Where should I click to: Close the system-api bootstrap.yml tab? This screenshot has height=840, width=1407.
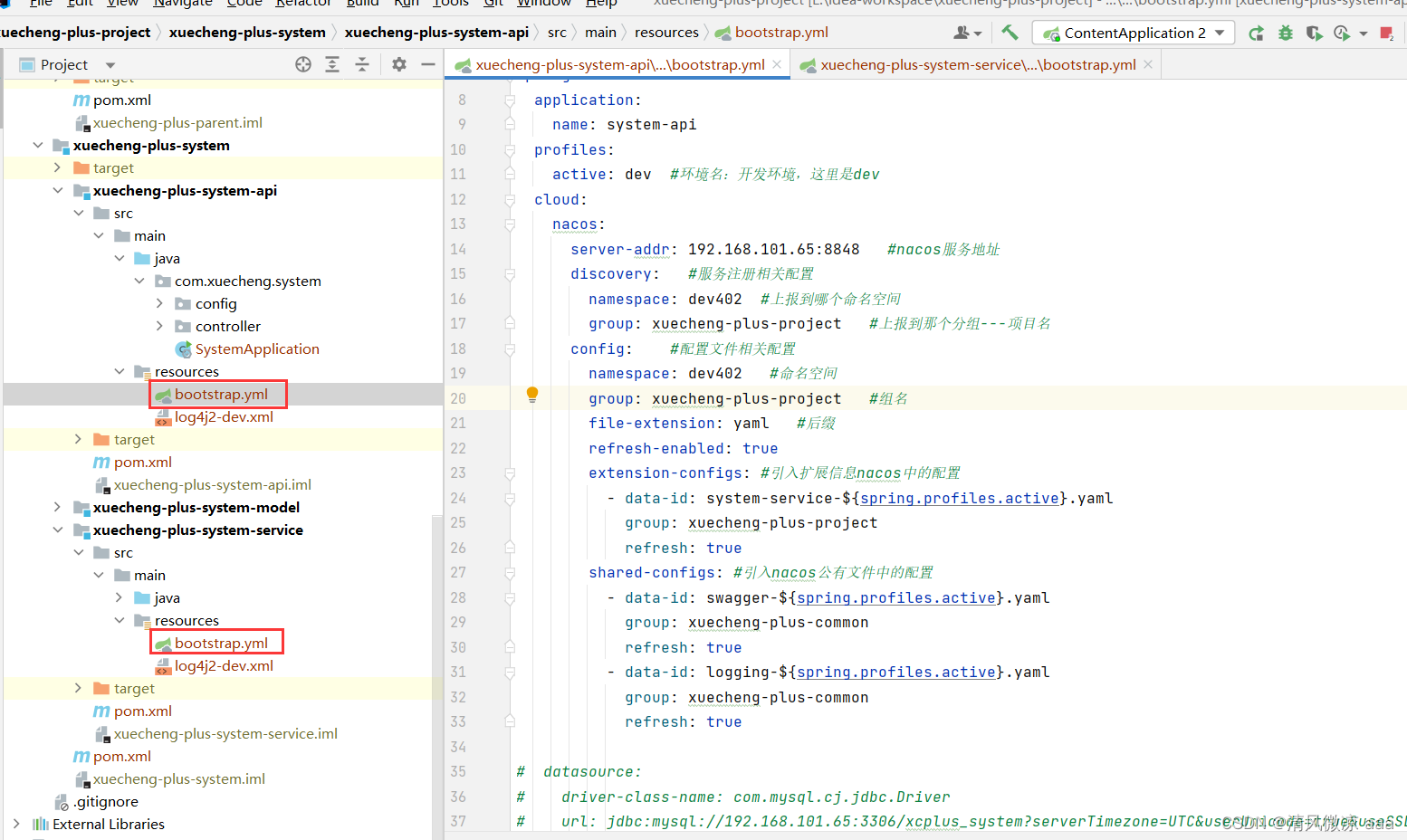[777, 64]
